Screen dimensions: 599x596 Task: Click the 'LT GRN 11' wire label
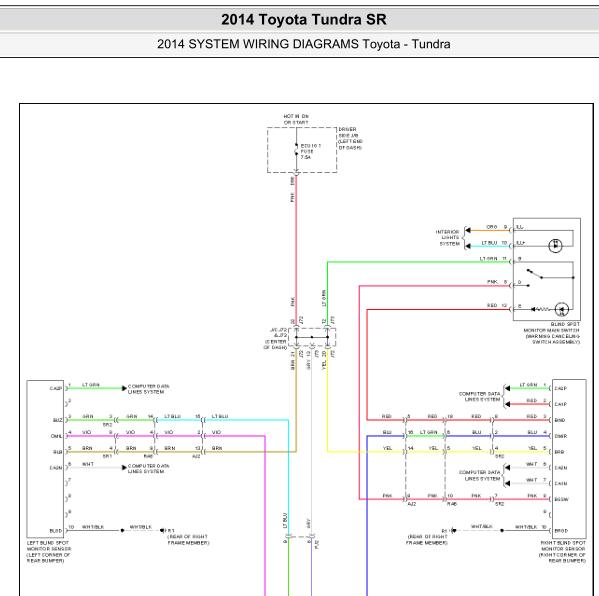[493, 259]
